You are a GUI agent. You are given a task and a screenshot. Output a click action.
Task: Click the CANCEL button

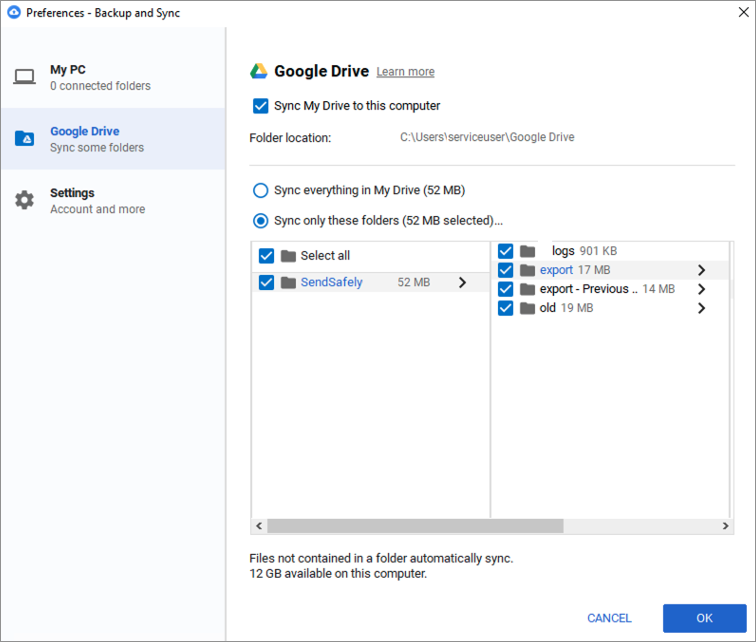pos(609,618)
